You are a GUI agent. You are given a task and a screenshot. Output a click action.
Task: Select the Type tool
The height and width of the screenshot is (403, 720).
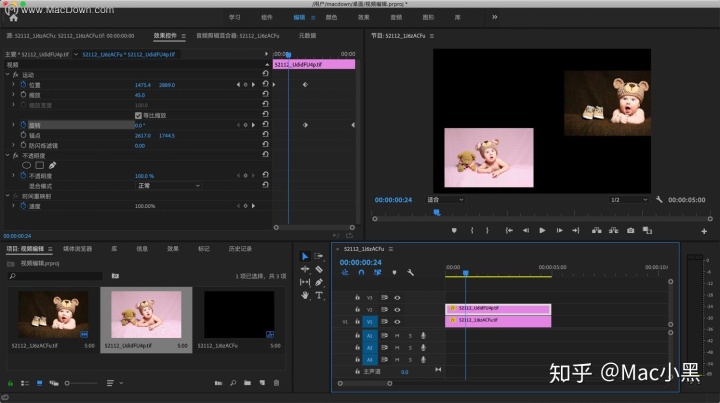pyautogui.click(x=319, y=296)
